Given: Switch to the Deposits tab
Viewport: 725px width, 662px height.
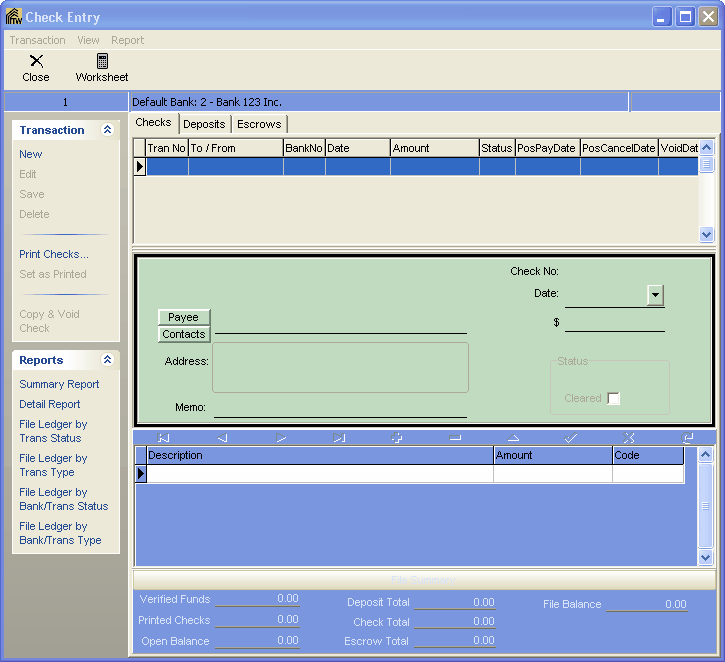Looking at the screenshot, I should point(204,124).
